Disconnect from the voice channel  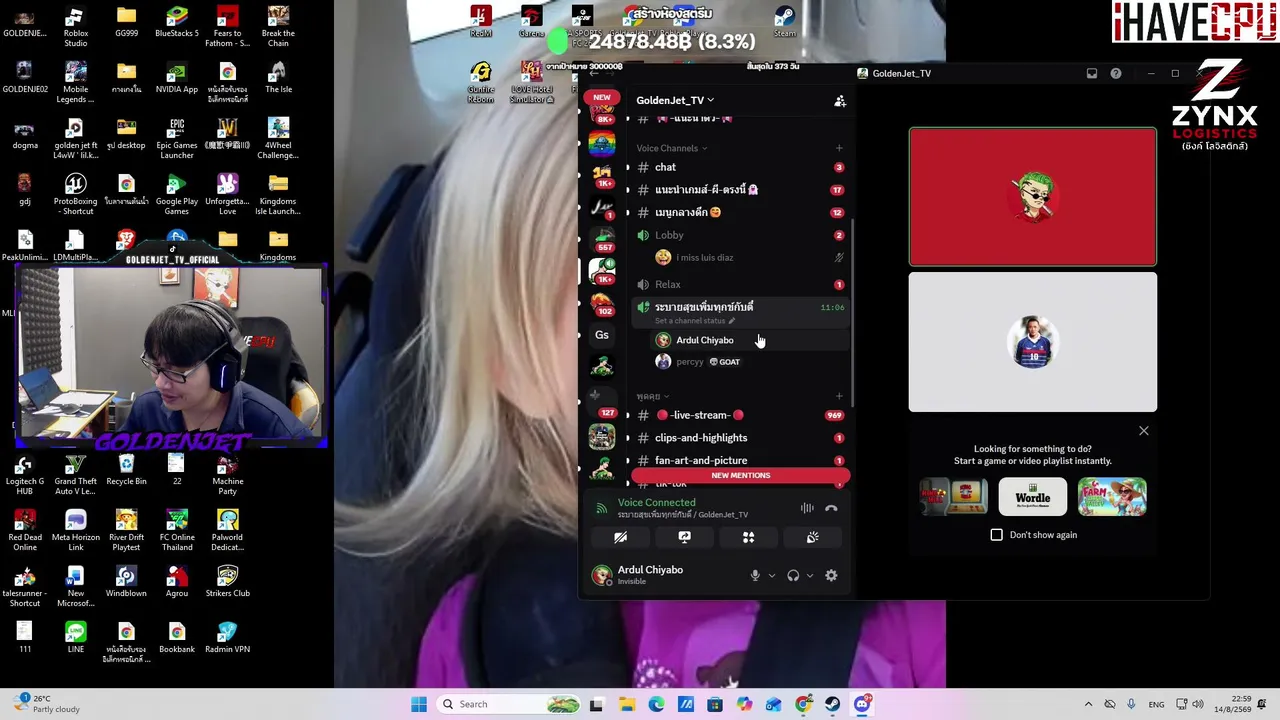pos(831,508)
